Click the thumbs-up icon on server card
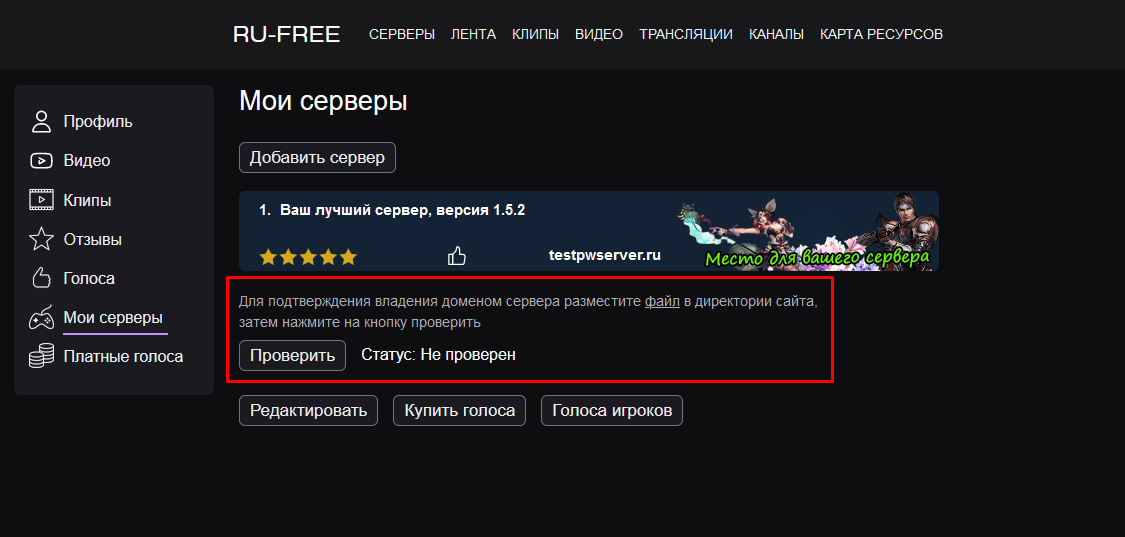 (457, 256)
